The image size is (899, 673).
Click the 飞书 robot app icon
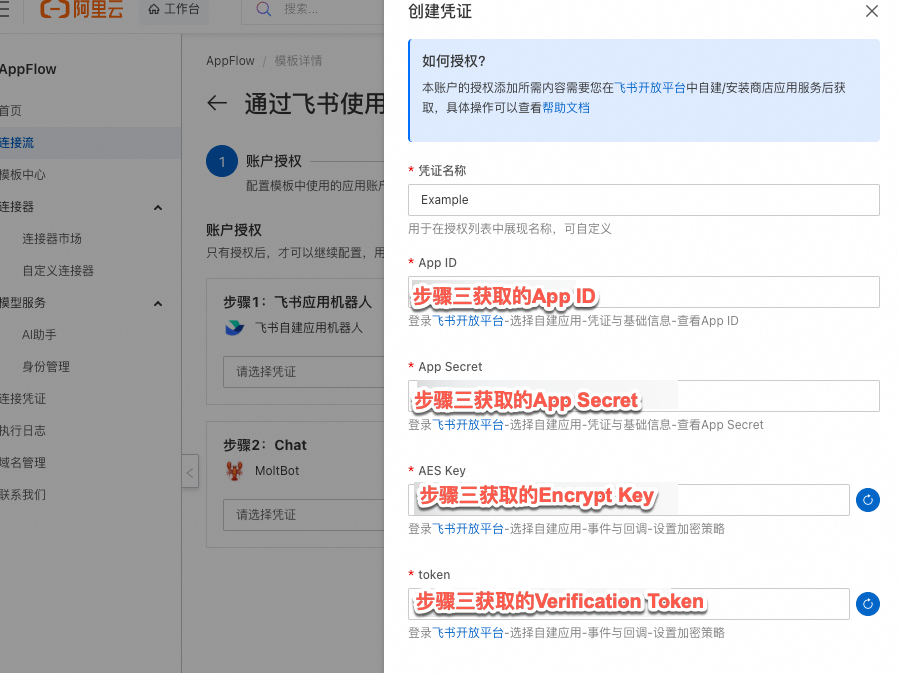[234, 327]
